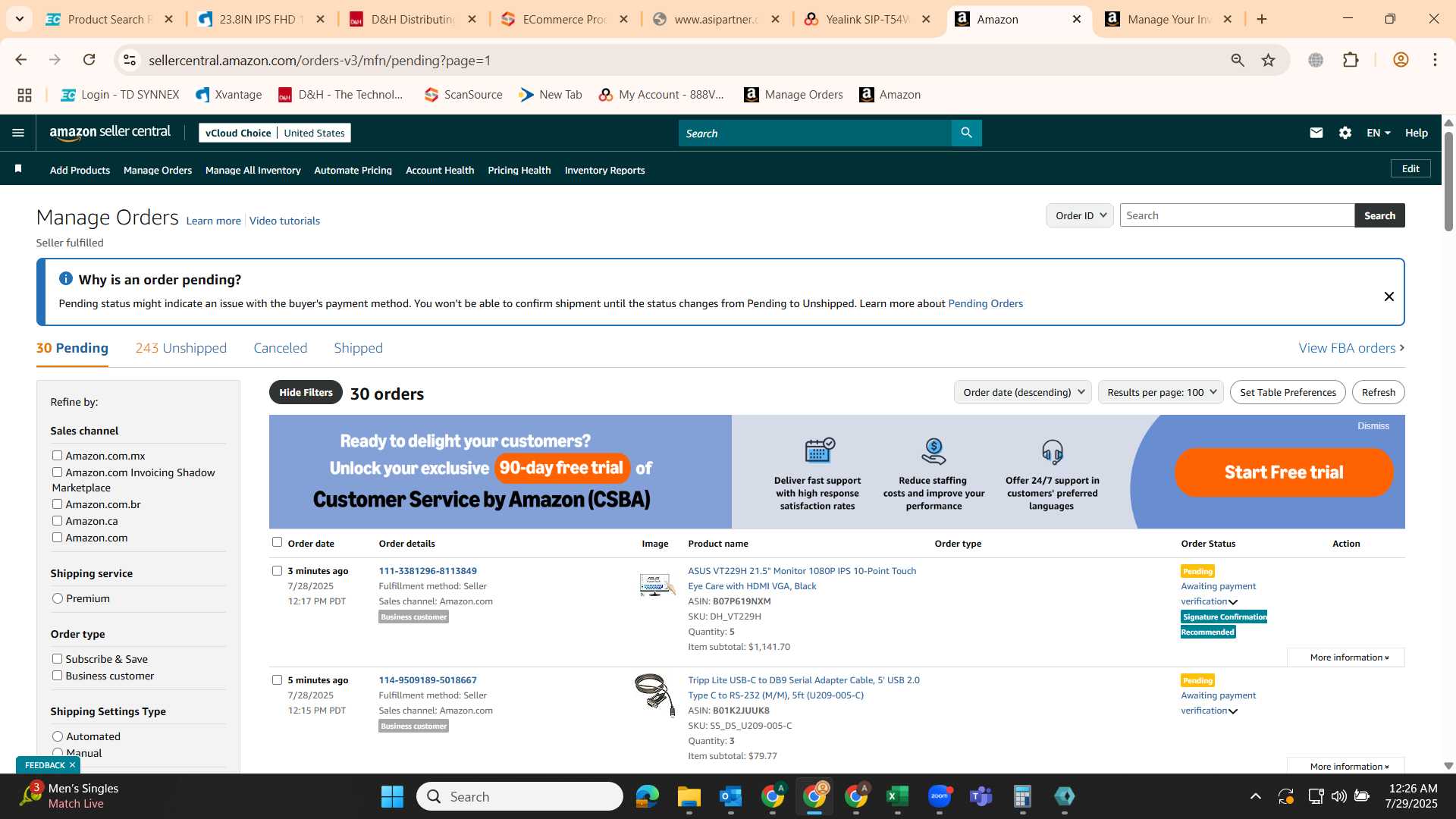Check the Amazon.com.mx sales channel filter
The width and height of the screenshot is (1456, 819).
(x=57, y=456)
